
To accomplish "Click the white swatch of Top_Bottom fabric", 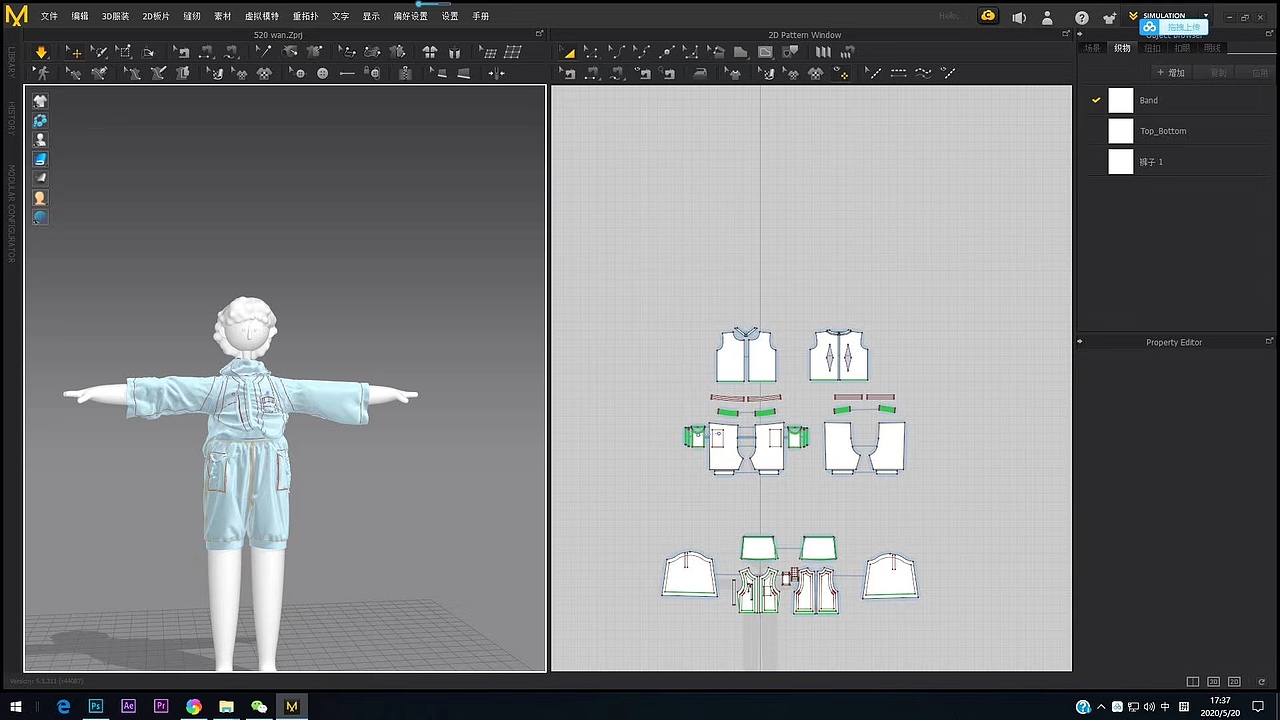I will point(1121,131).
